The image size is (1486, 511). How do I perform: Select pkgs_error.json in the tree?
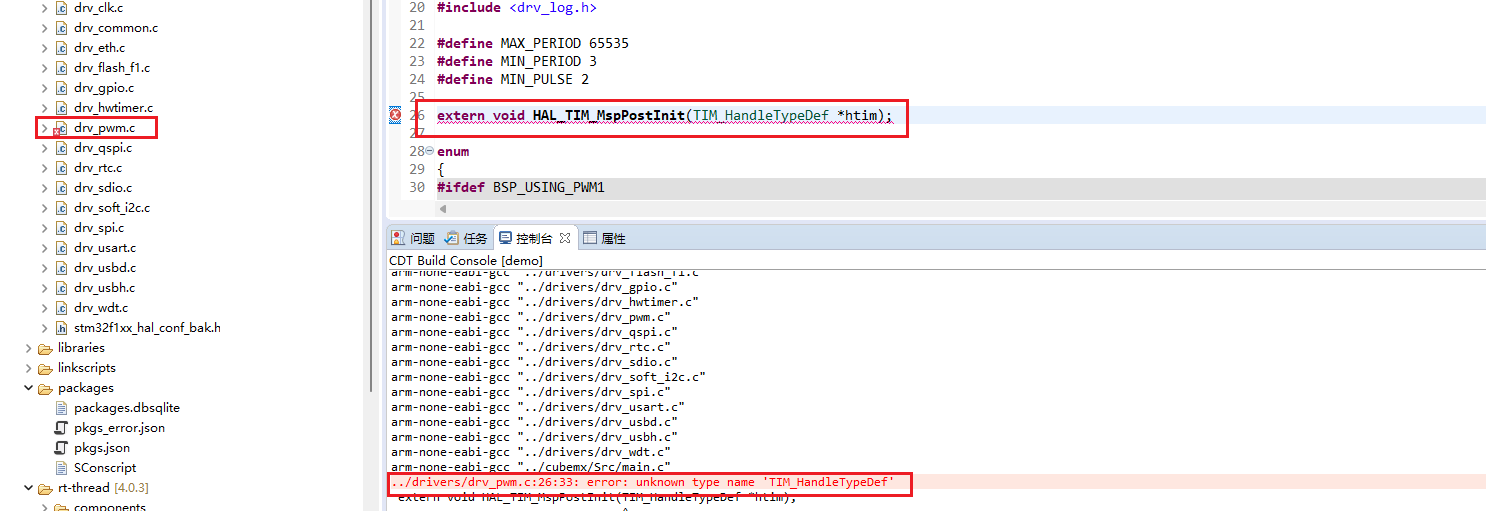(x=120, y=428)
